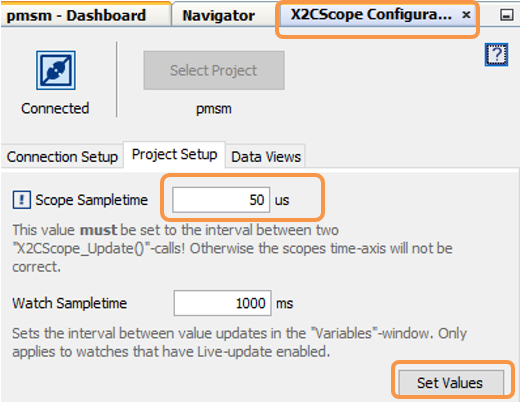The width and height of the screenshot is (523, 405).
Task: Open the Data Views tab
Action: [266, 156]
